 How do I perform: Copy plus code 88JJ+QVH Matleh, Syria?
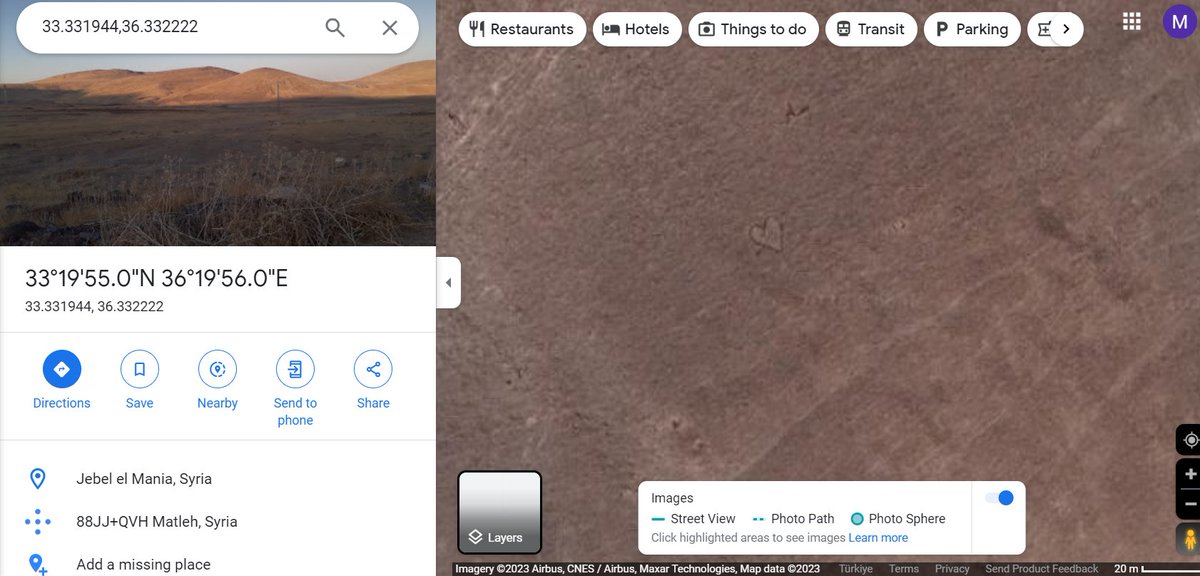pos(218,522)
